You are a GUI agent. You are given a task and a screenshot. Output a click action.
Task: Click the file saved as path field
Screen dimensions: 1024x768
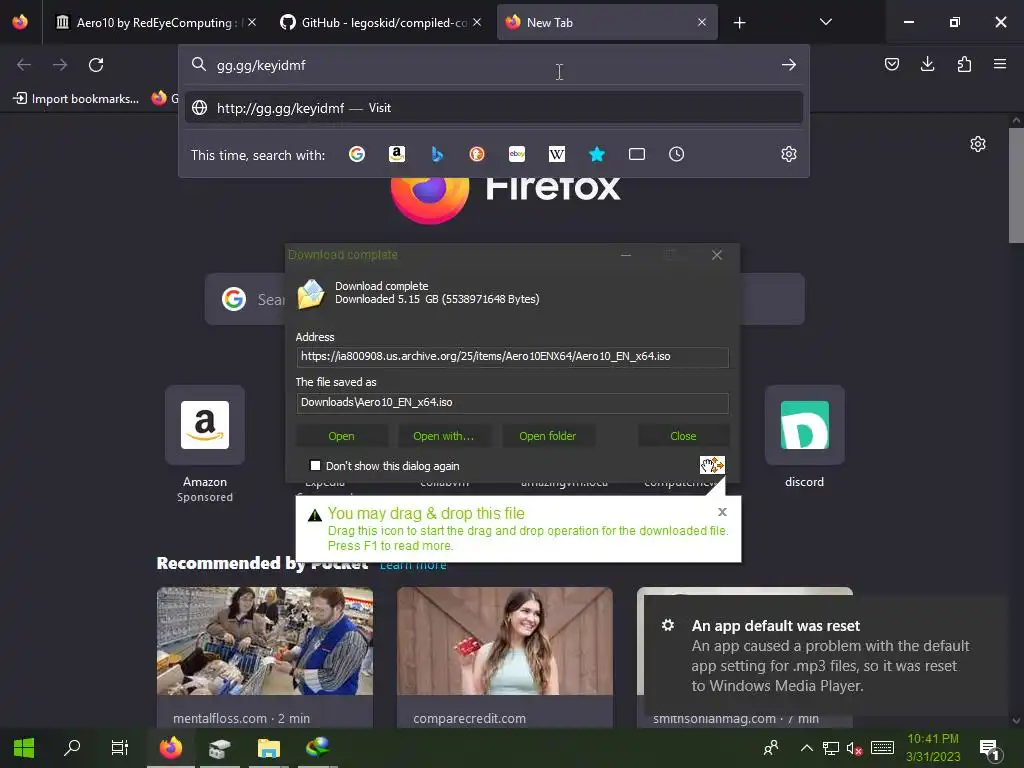(x=513, y=402)
